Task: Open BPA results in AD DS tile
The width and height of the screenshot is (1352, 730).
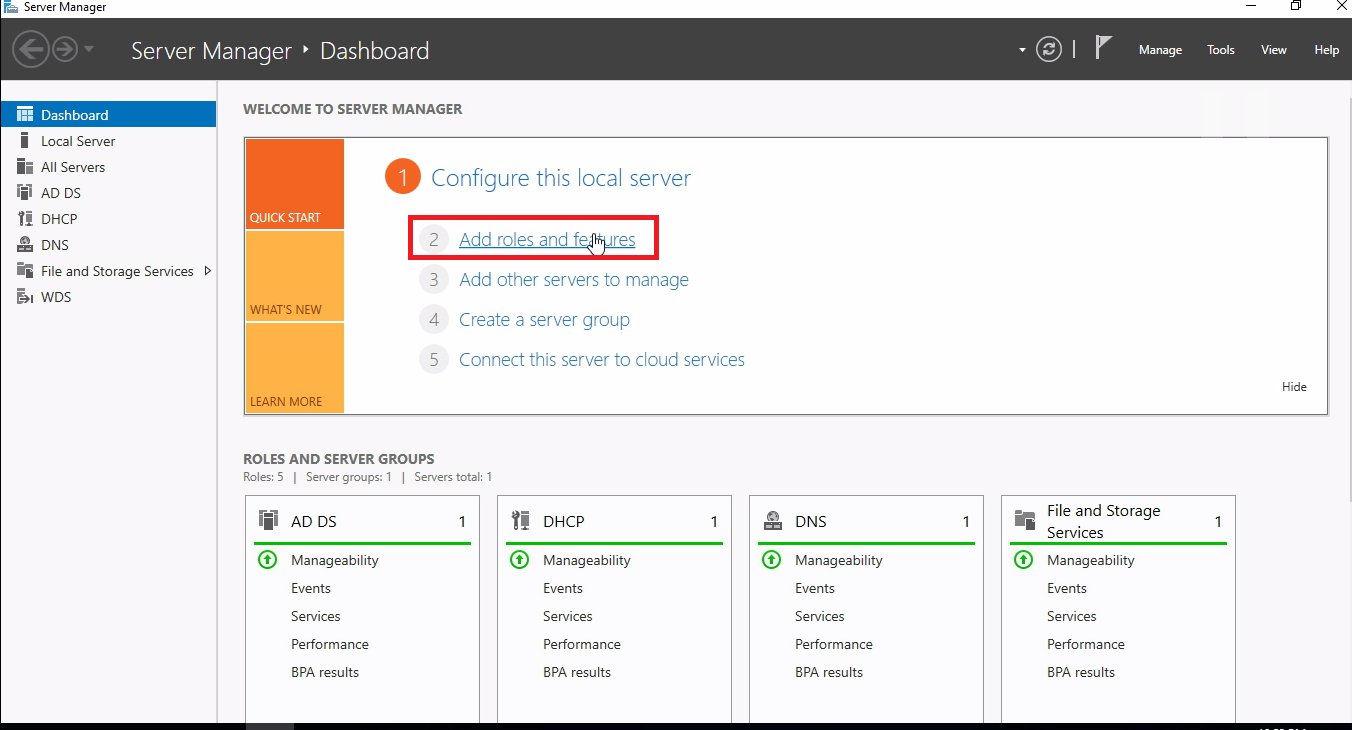Action: click(x=325, y=672)
